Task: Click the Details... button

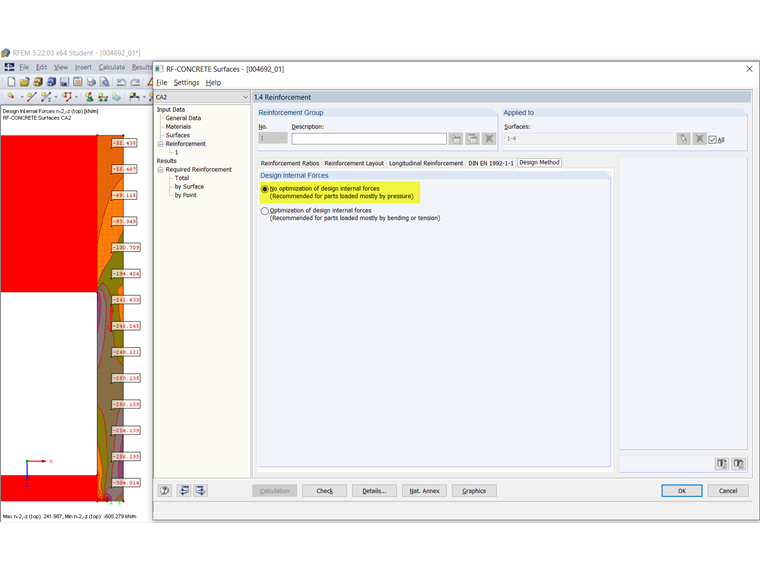Action: 374,491
